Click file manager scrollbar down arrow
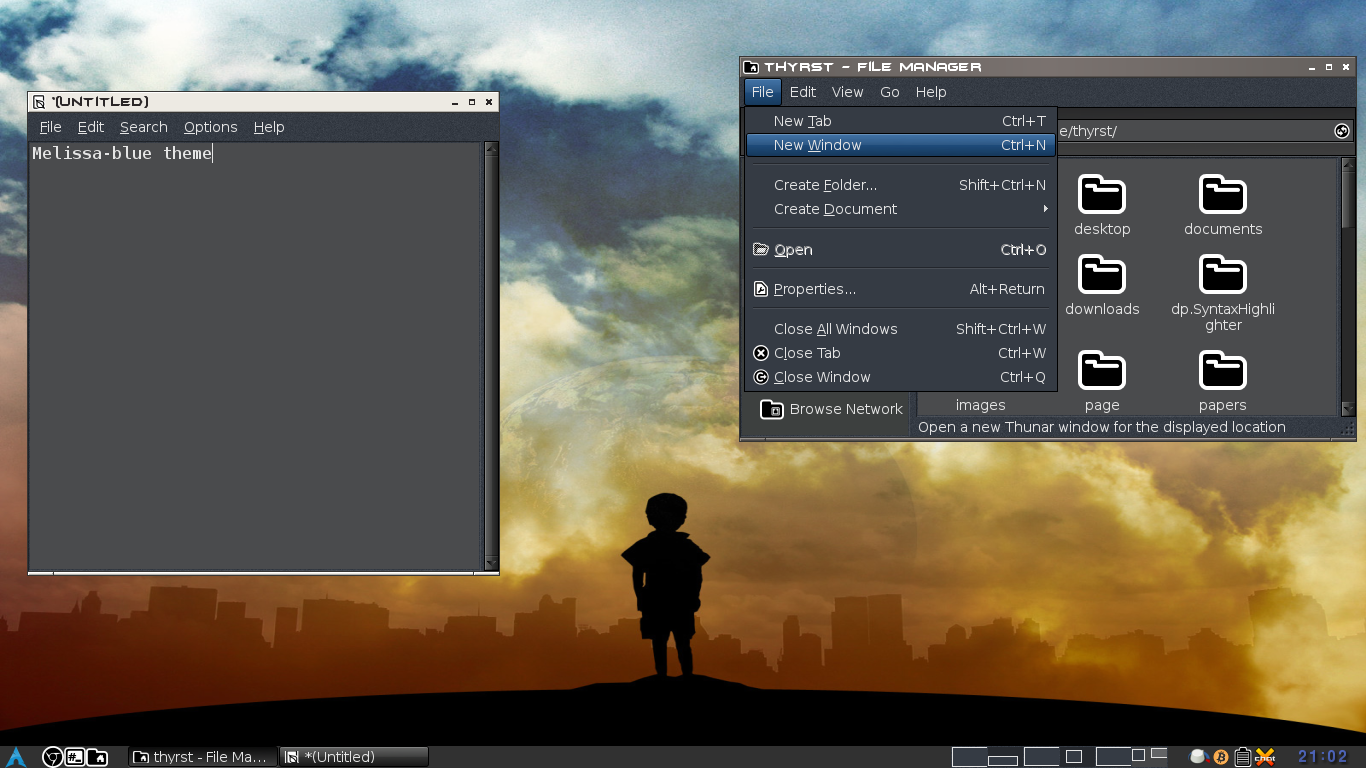 [1347, 408]
